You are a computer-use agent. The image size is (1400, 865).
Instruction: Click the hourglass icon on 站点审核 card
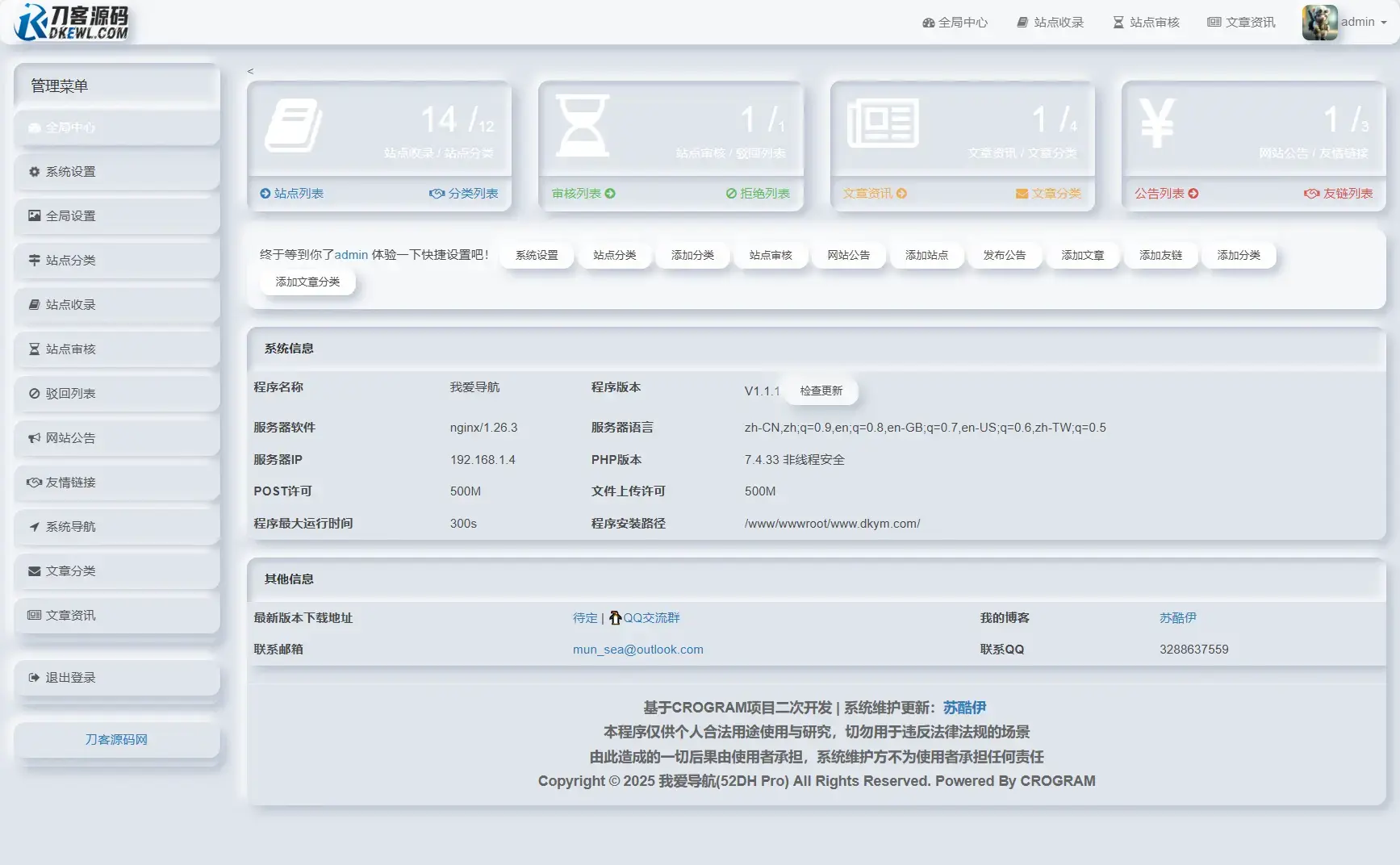(x=583, y=125)
